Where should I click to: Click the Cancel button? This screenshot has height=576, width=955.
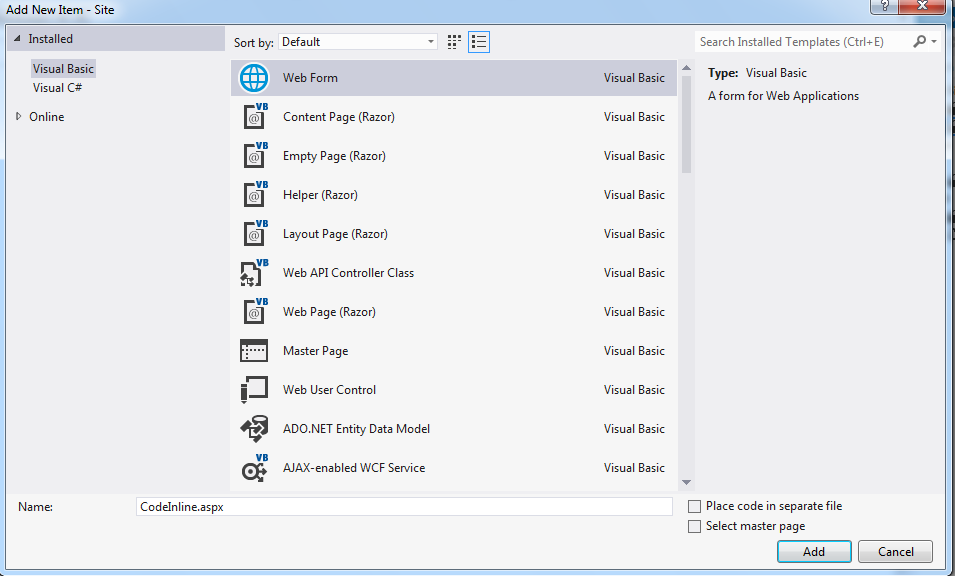[x=895, y=552]
